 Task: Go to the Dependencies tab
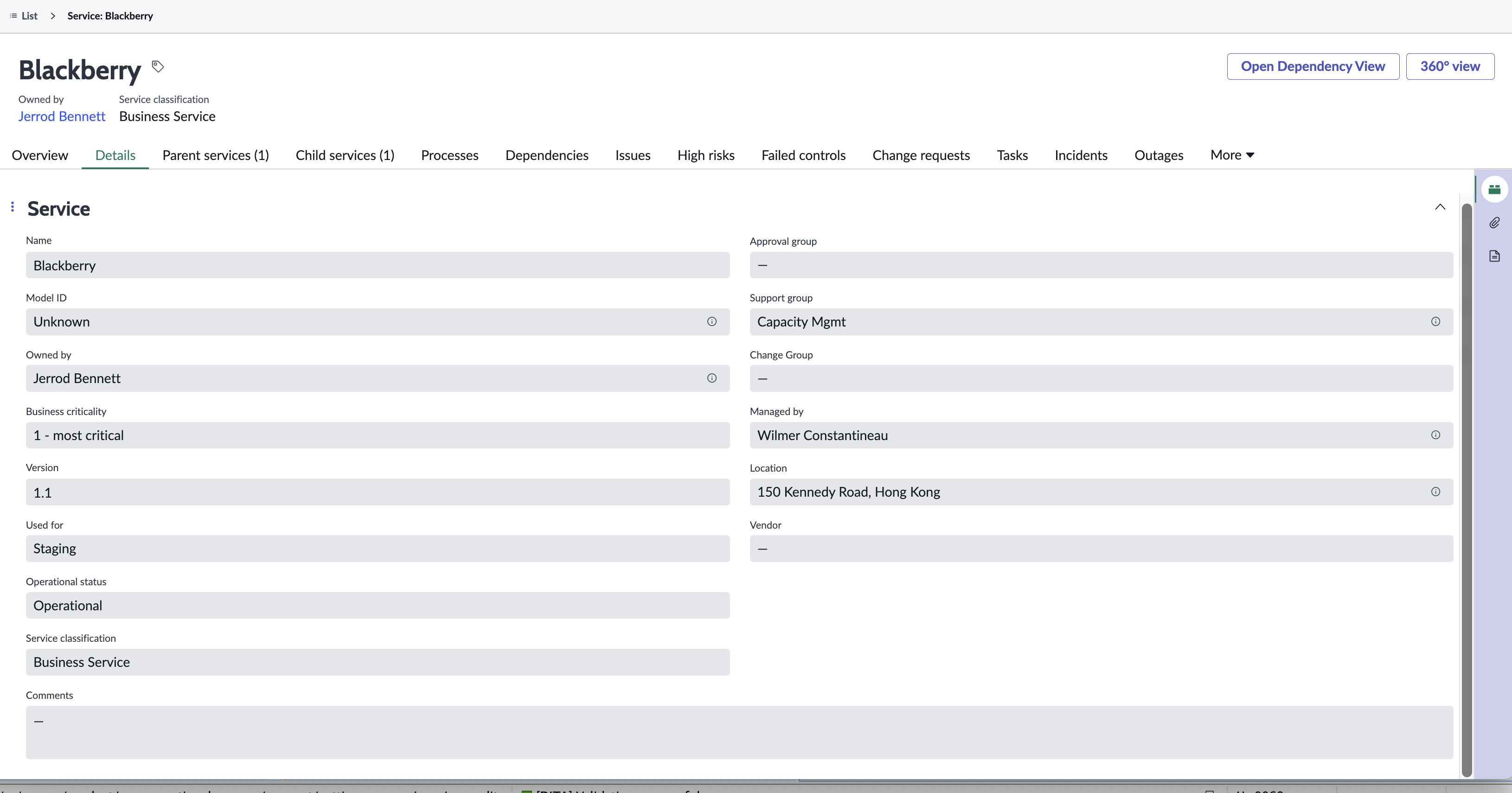click(x=546, y=155)
